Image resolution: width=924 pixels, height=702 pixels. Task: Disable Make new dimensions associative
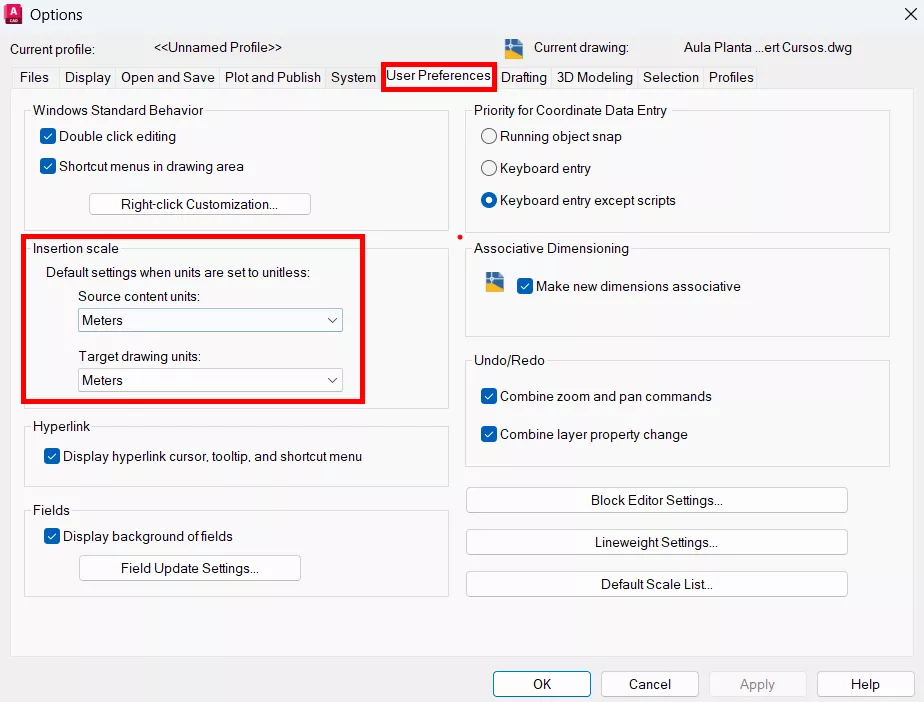525,286
